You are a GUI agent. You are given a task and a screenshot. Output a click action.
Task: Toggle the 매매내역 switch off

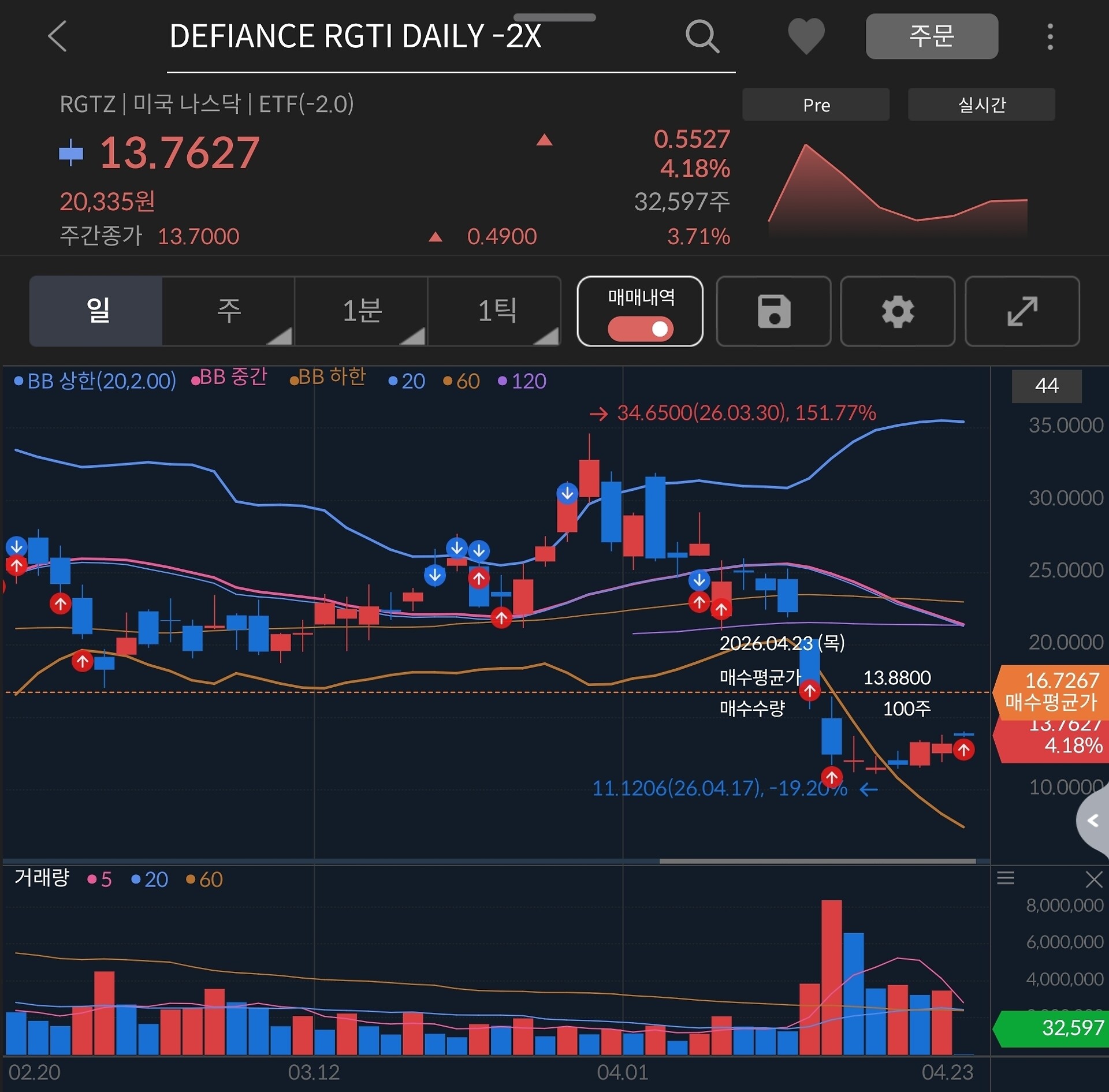pos(640,329)
